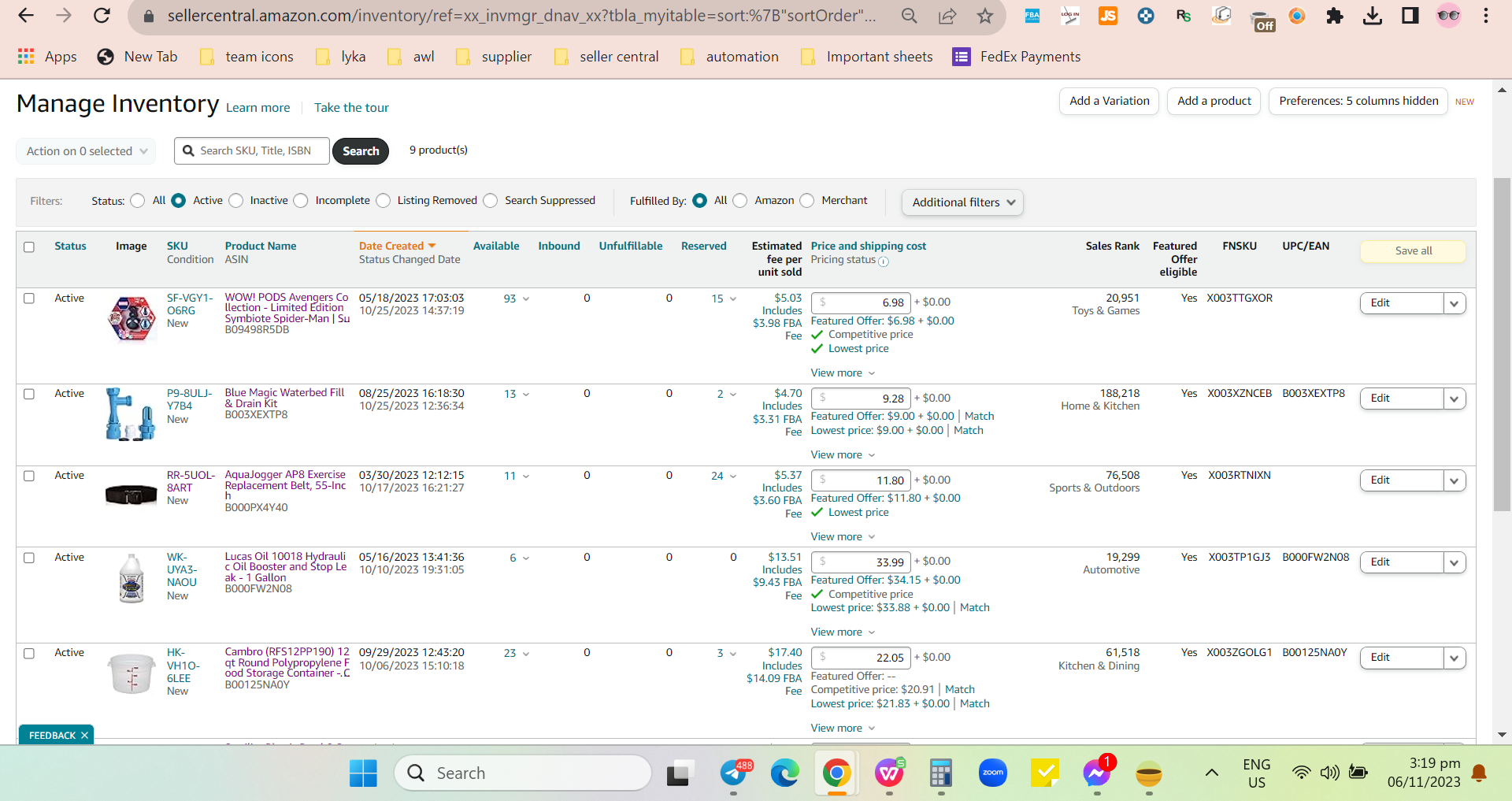Check the Blue Magic Waterbed Fill row
1512x801 pixels.
[29, 394]
